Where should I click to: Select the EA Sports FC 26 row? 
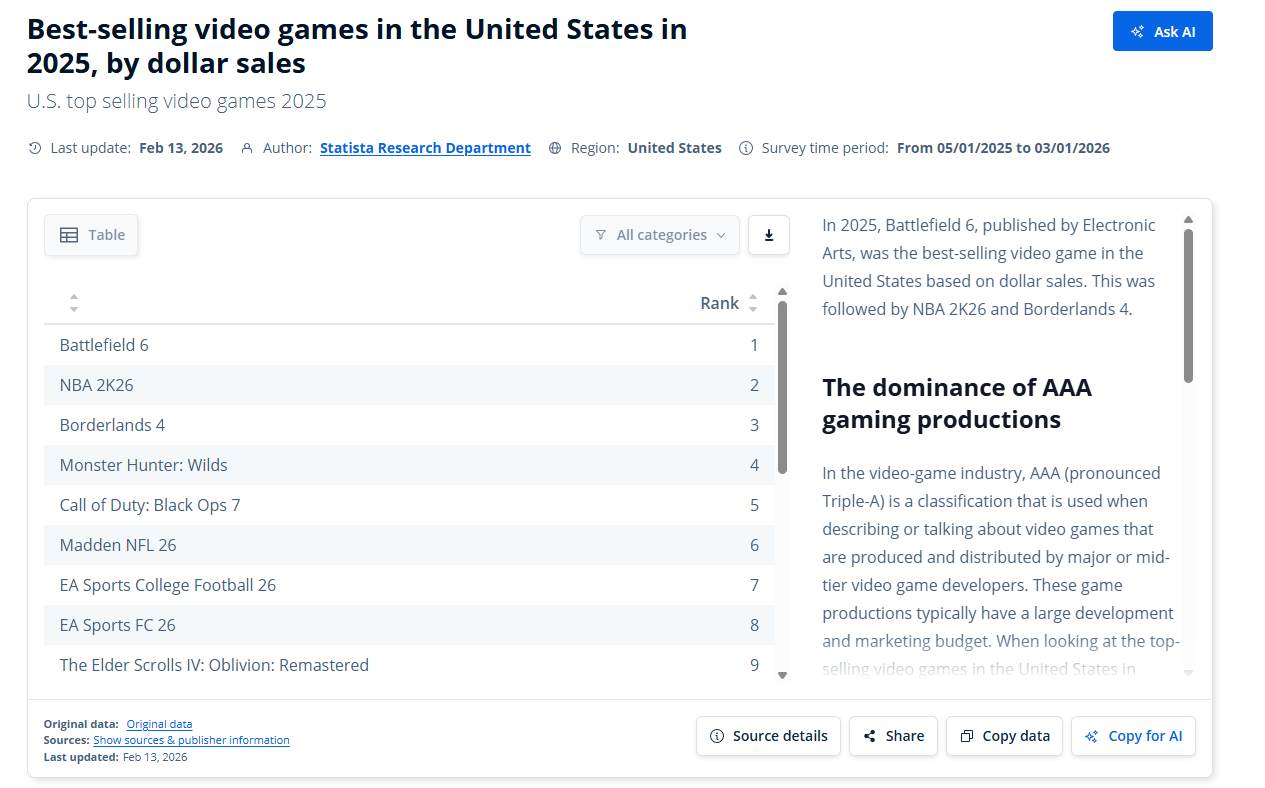409,625
